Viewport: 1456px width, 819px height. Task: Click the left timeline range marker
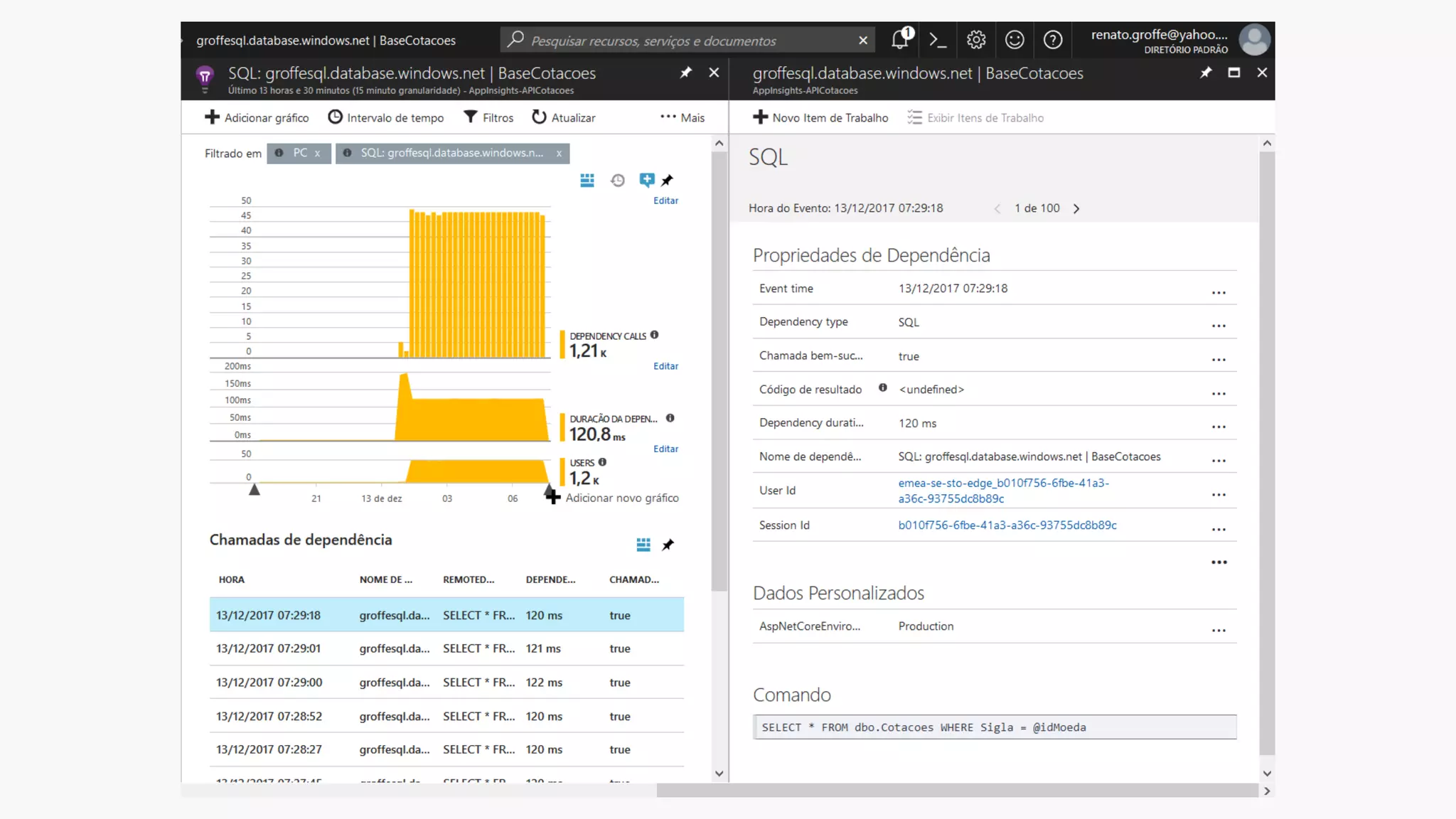tap(254, 489)
